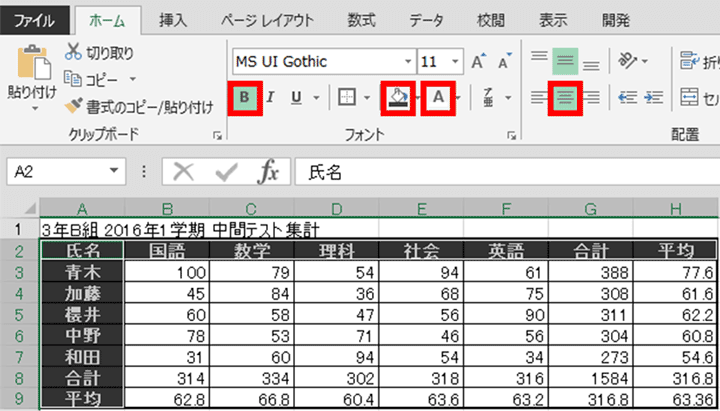This screenshot has width=720, height=411.
Task: Toggle Italic formatting
Action: tap(271, 97)
